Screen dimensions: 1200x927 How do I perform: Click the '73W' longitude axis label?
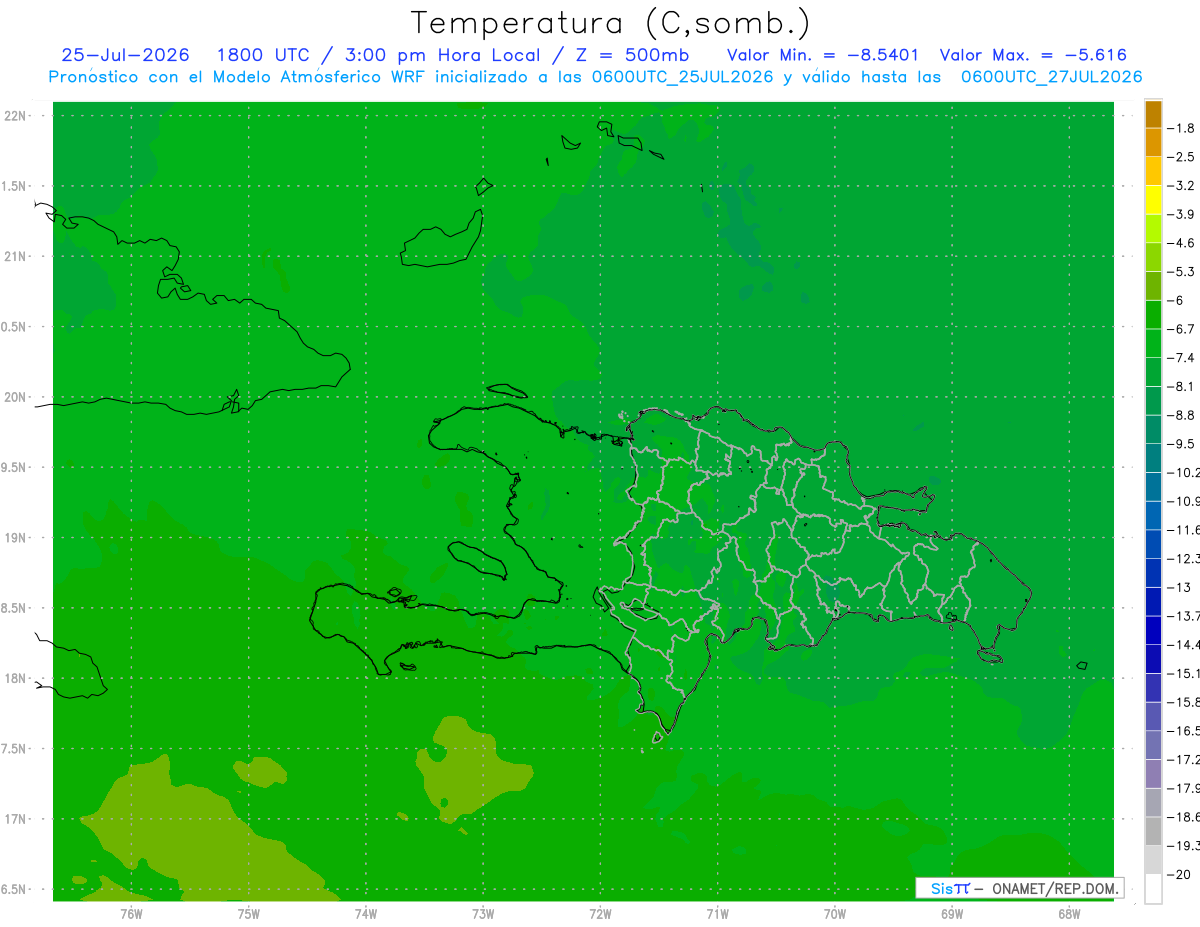[483, 914]
